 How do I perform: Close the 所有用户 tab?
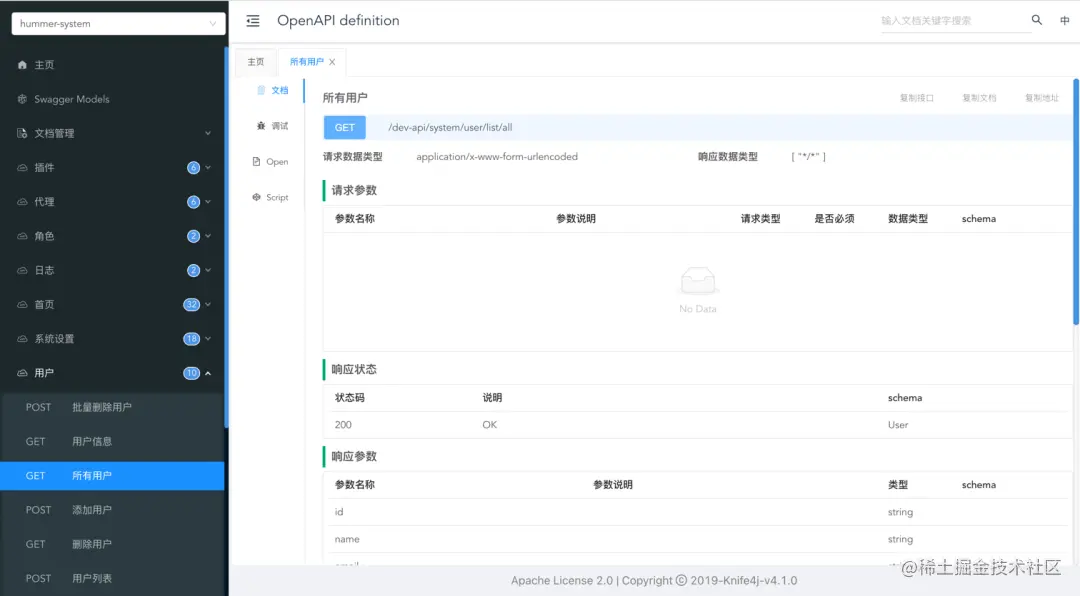tap(332, 62)
